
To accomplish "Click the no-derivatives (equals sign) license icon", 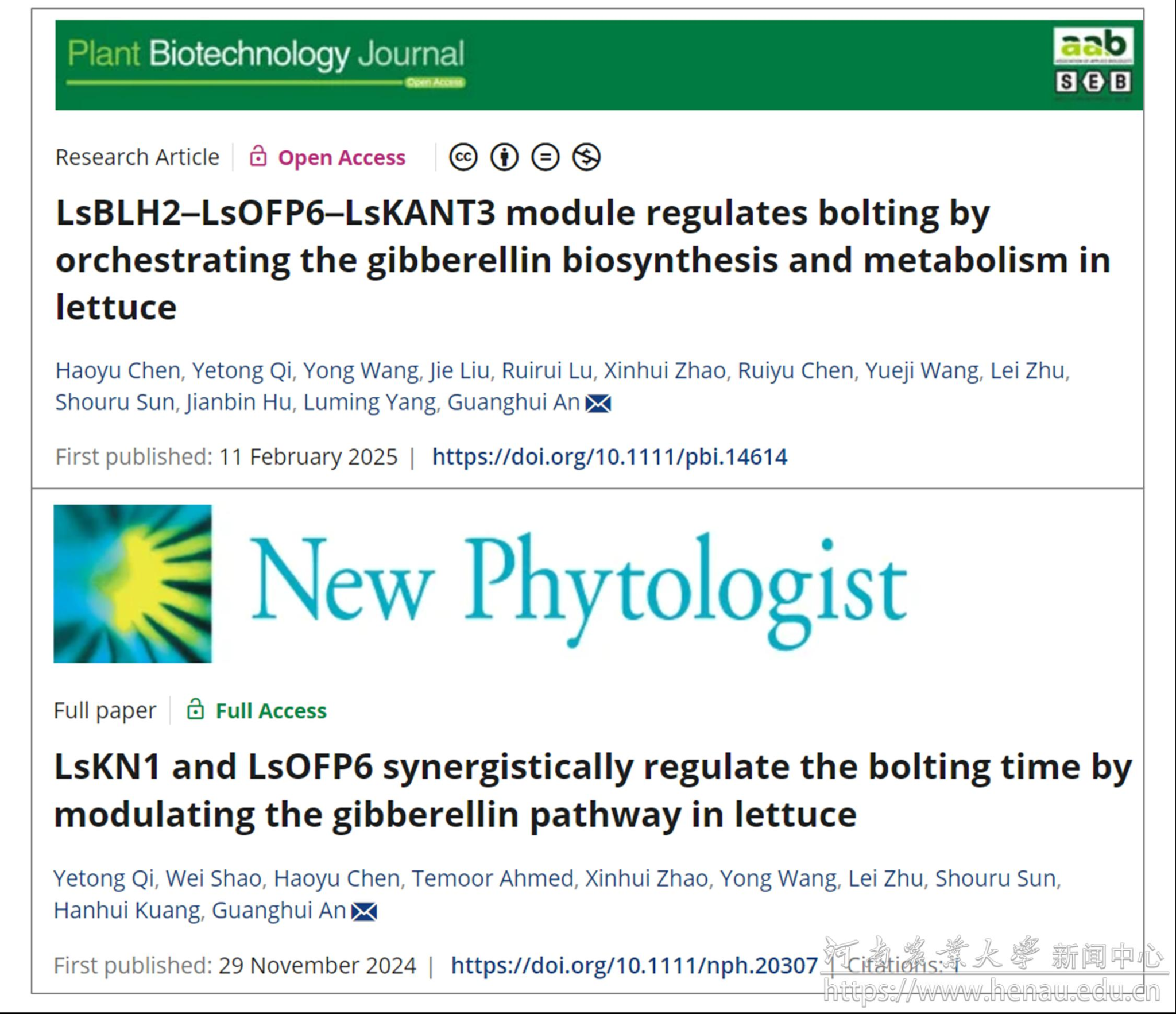I will point(545,157).
